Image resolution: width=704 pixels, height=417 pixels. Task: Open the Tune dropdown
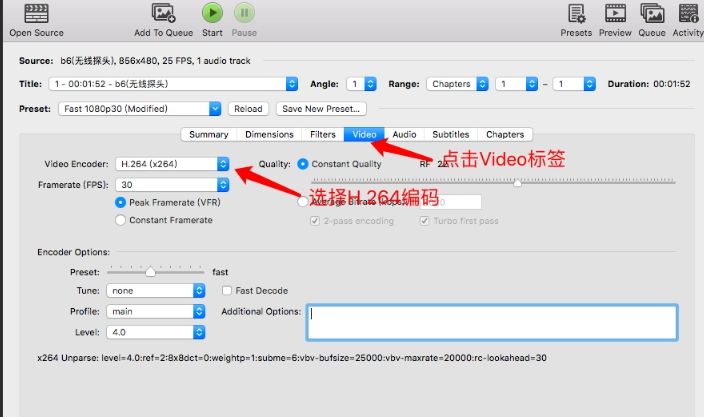point(156,290)
